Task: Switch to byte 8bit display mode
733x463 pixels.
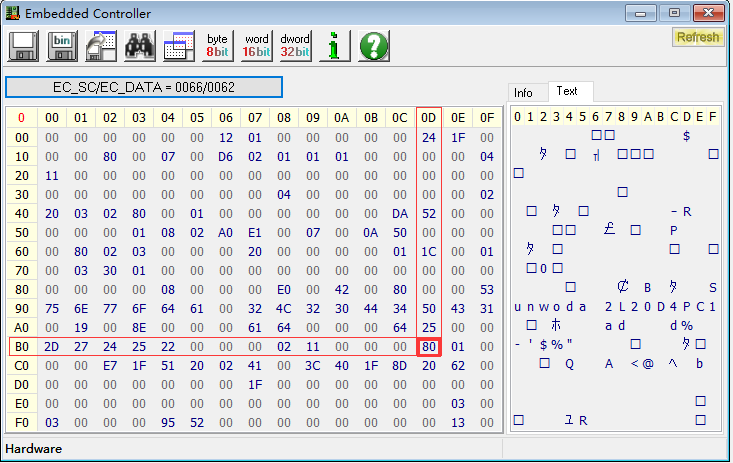Action: 217,45
